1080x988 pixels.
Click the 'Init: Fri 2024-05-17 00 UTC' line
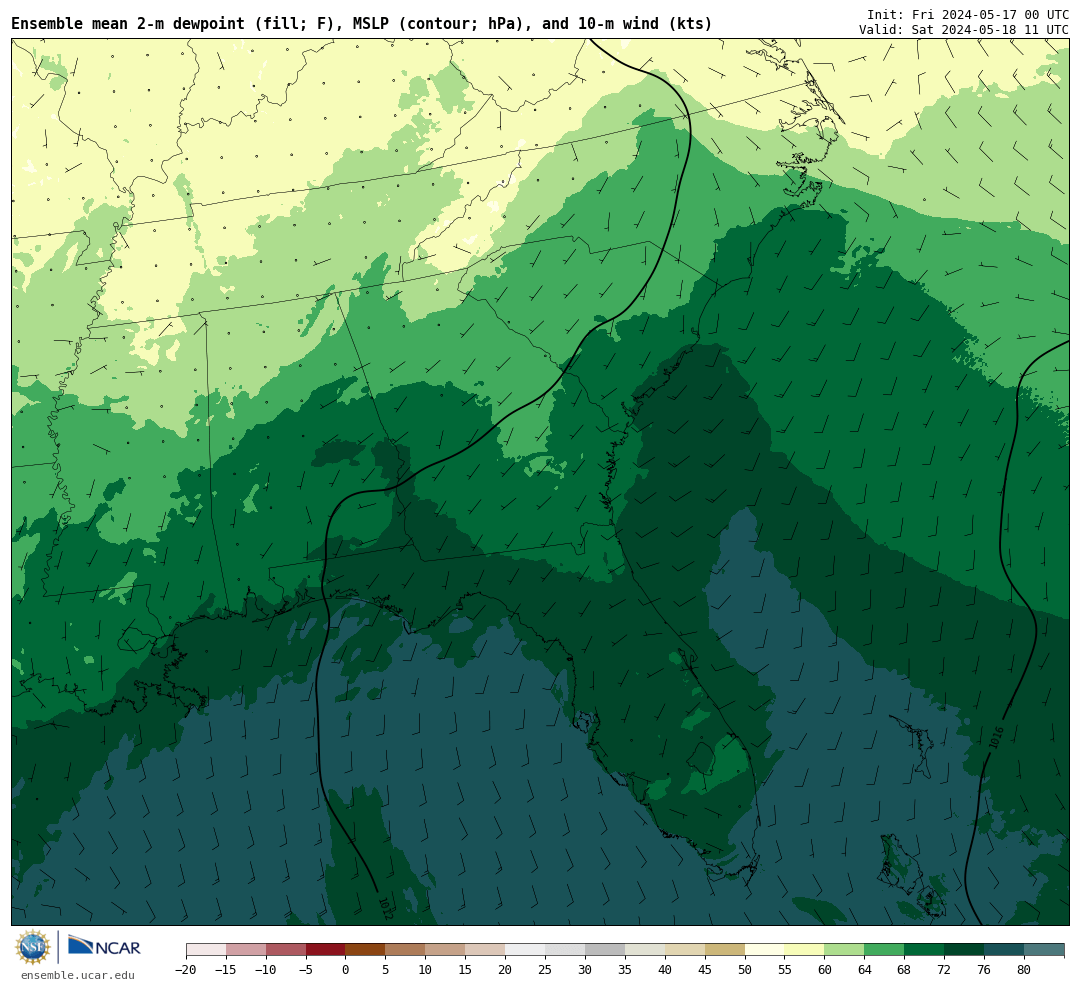pyautogui.click(x=968, y=14)
